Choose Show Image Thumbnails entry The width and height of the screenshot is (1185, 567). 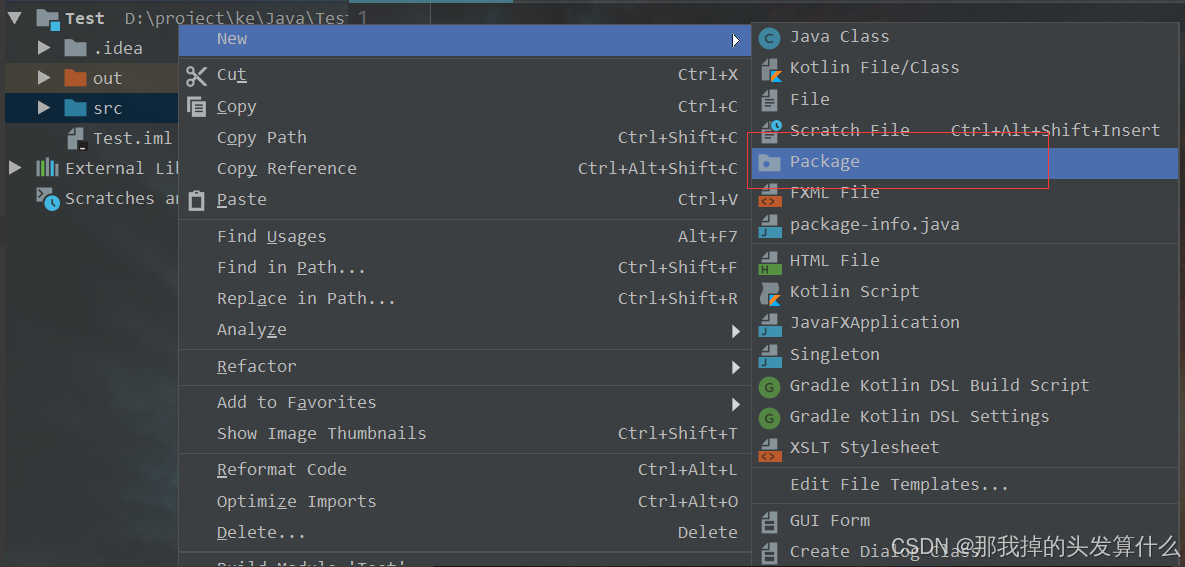[465, 435]
